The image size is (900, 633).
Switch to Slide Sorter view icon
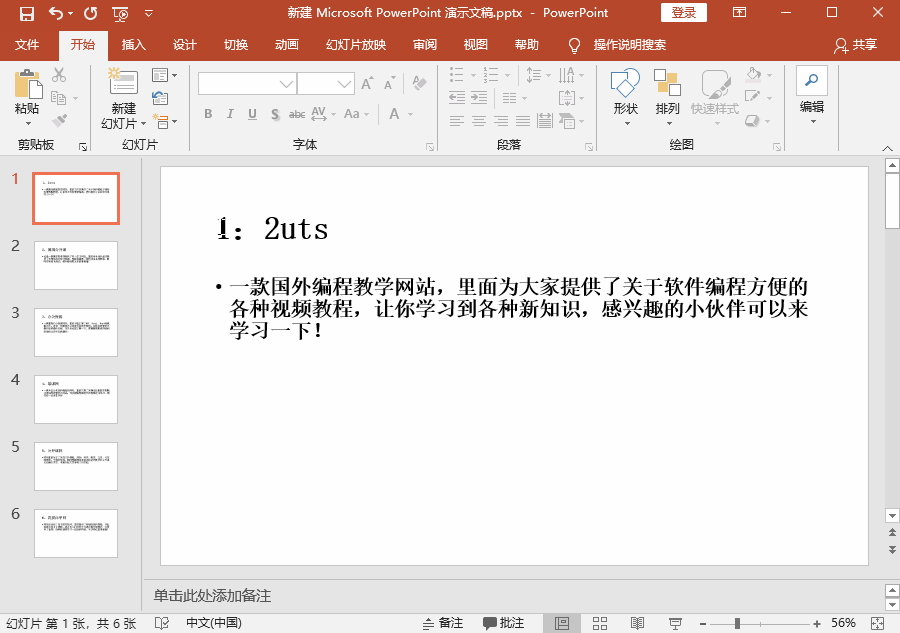(599, 623)
